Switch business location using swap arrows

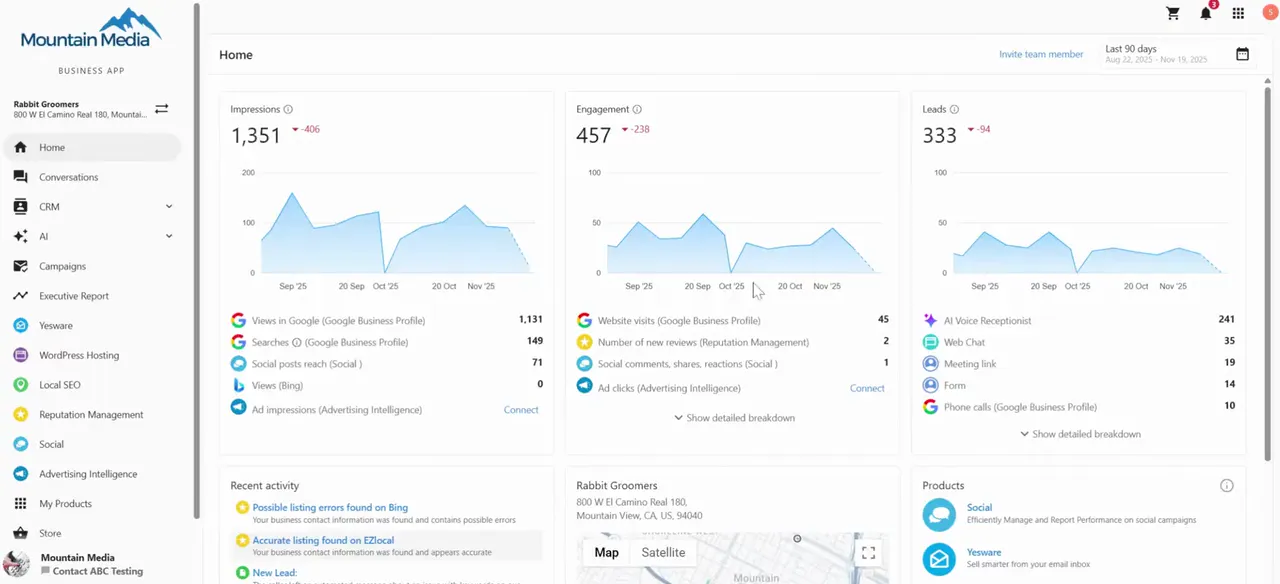161,109
